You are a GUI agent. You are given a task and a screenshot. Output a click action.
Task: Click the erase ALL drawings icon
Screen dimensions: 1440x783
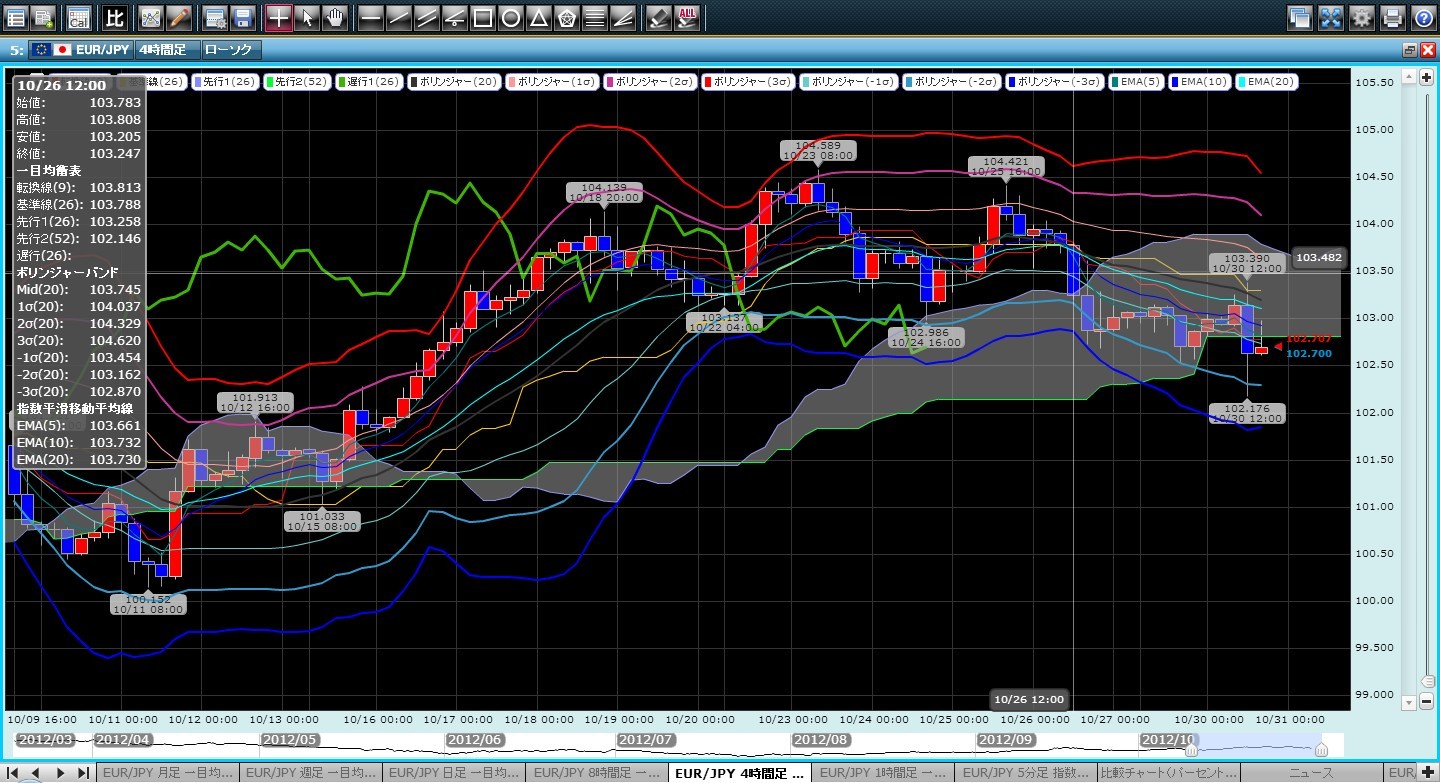tap(687, 17)
